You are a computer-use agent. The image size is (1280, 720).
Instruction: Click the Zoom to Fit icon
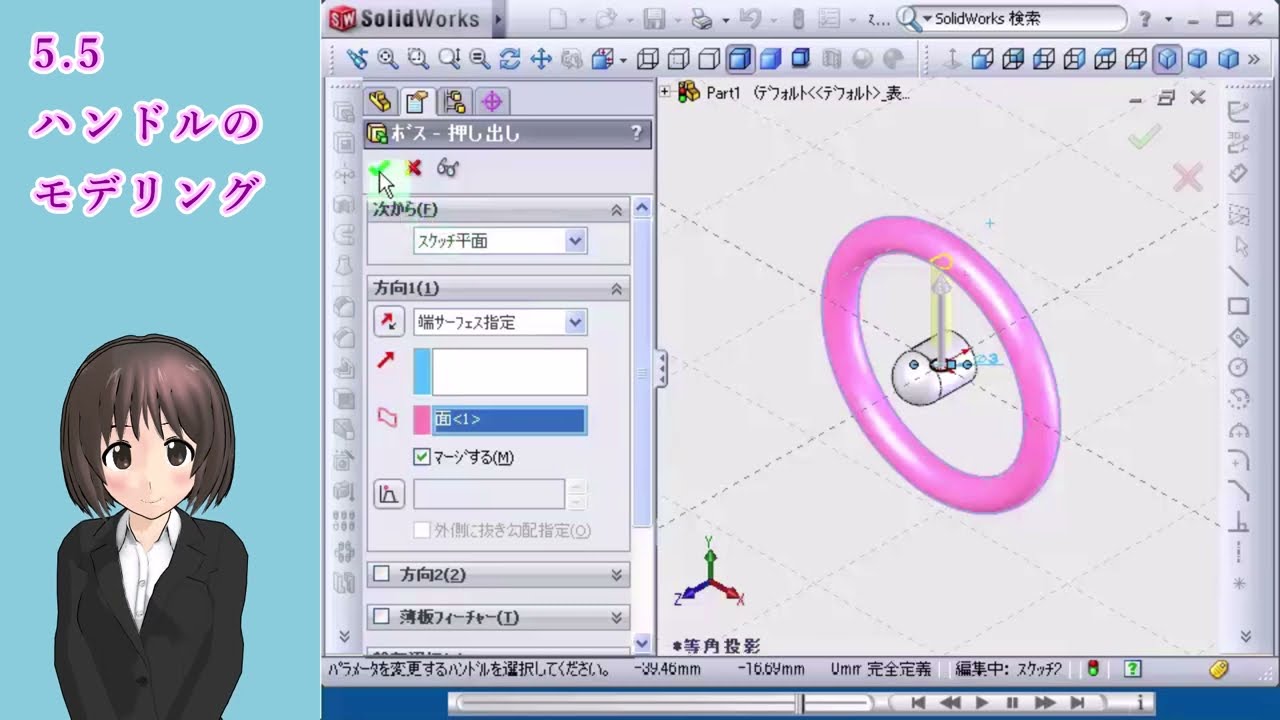(387, 59)
